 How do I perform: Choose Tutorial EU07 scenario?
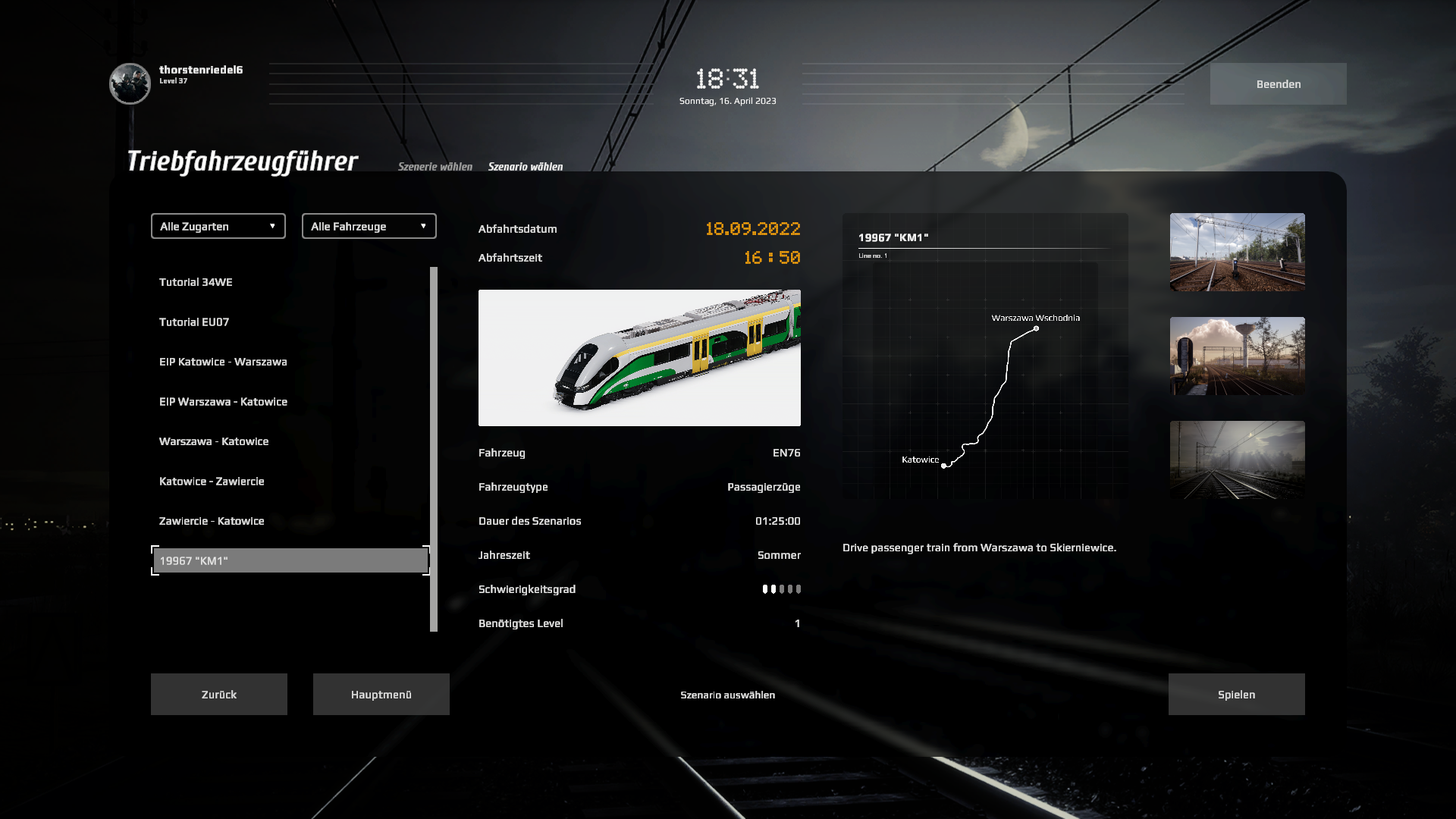tap(194, 322)
